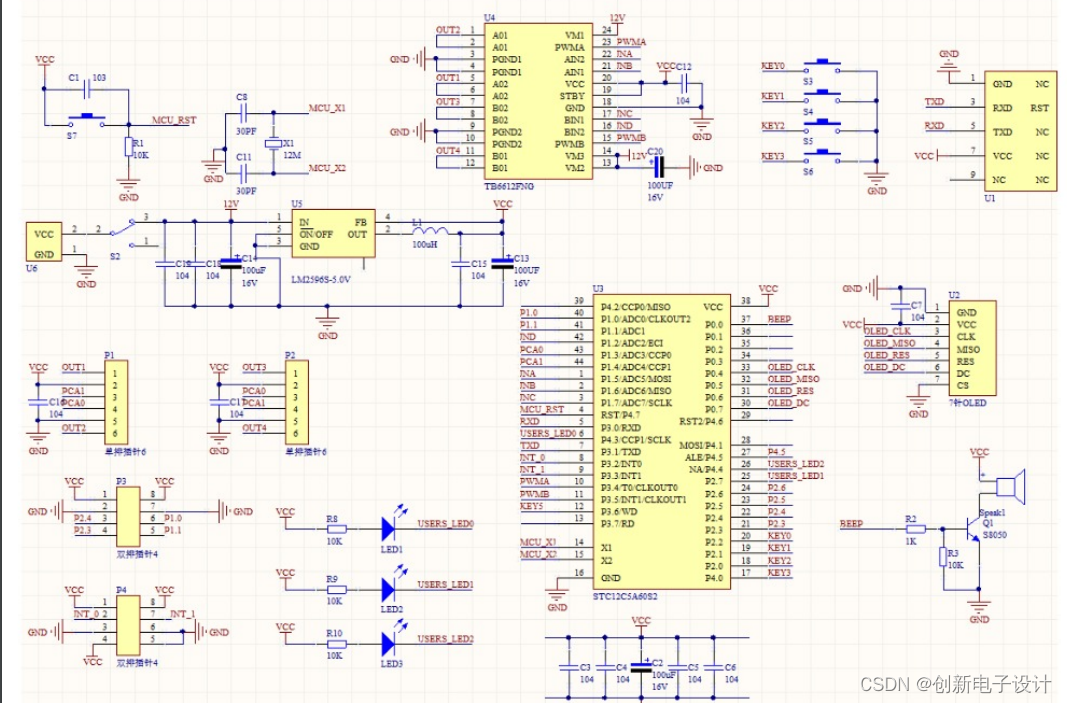
Task: Click pushbutton S3 on the KEY0 line
Action: coord(822,67)
